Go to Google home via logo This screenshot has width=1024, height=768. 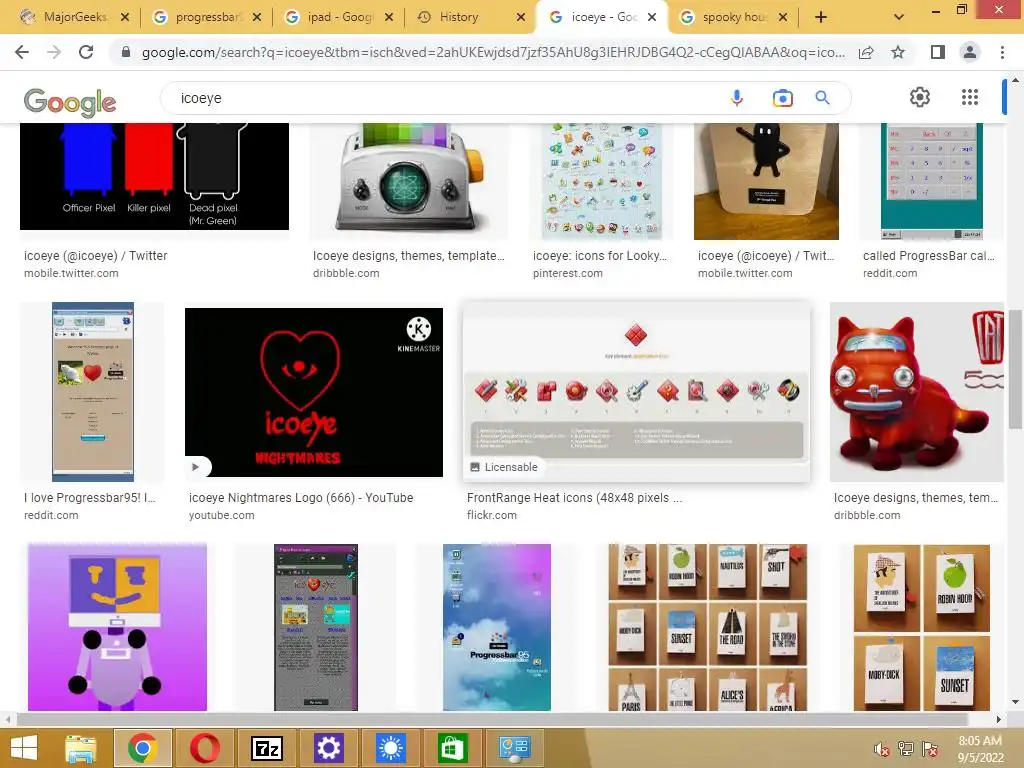pos(70,102)
